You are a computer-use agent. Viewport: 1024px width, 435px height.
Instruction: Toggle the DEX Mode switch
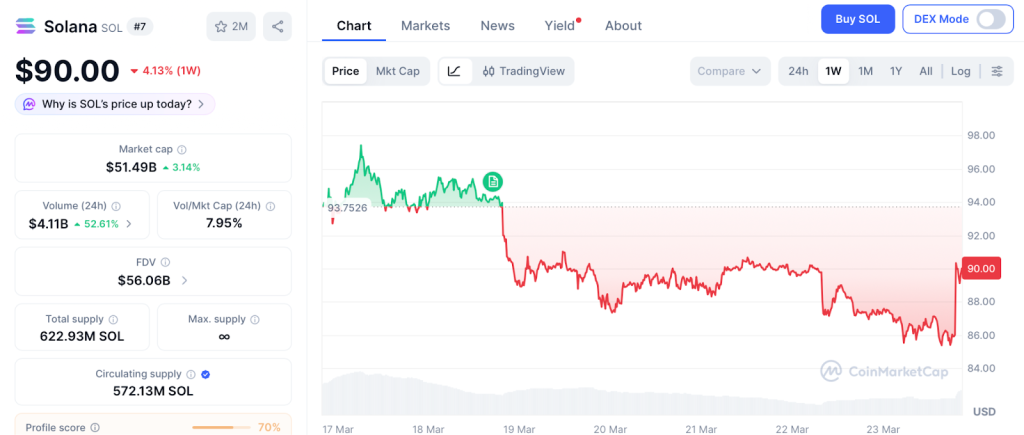tap(990, 19)
